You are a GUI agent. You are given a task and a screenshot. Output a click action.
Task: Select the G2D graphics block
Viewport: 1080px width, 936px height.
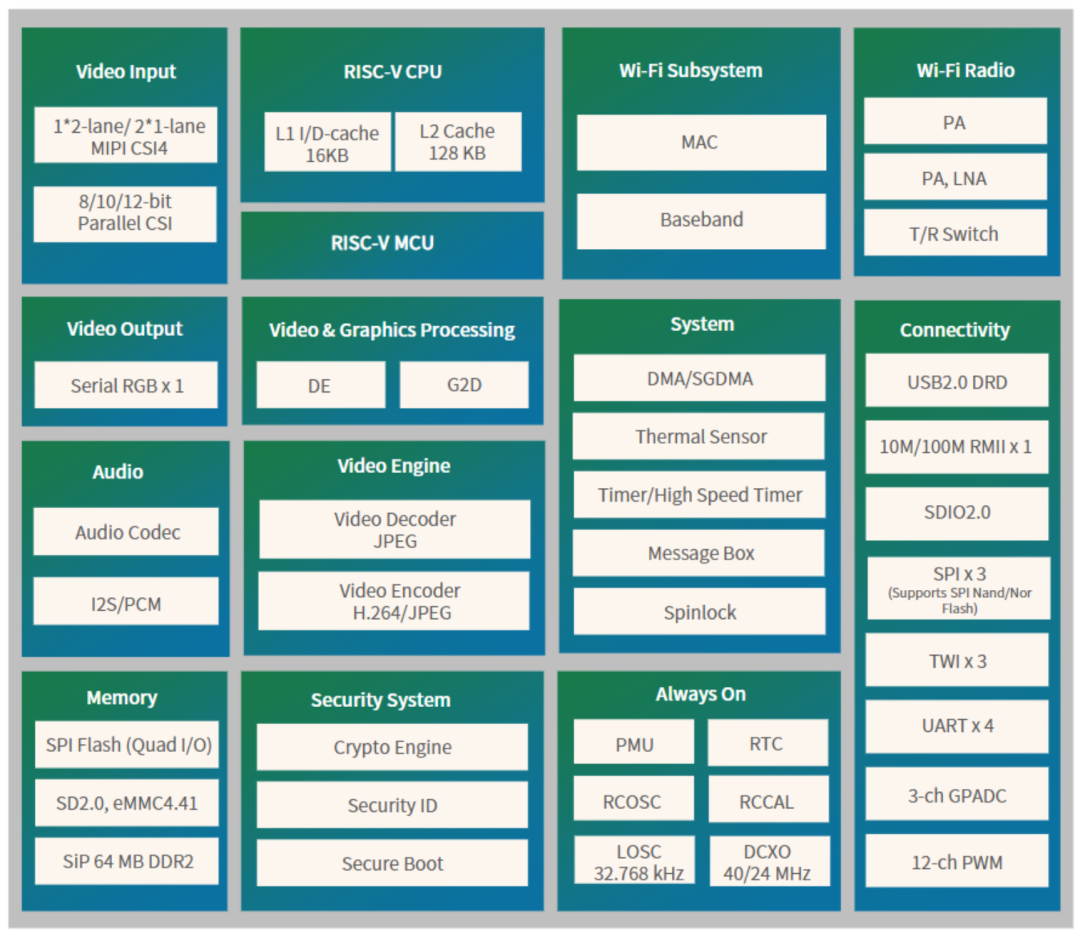tap(464, 385)
